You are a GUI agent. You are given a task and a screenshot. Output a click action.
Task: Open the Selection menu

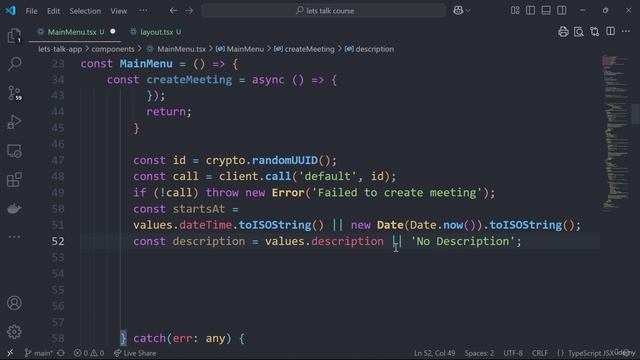[85, 11]
